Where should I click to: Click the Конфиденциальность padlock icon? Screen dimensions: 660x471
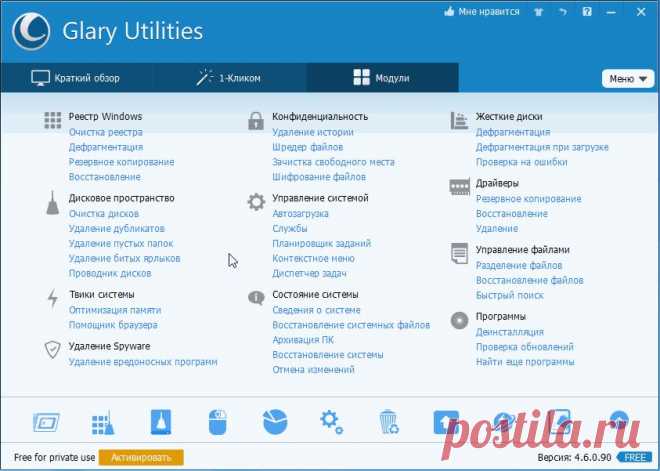256,121
